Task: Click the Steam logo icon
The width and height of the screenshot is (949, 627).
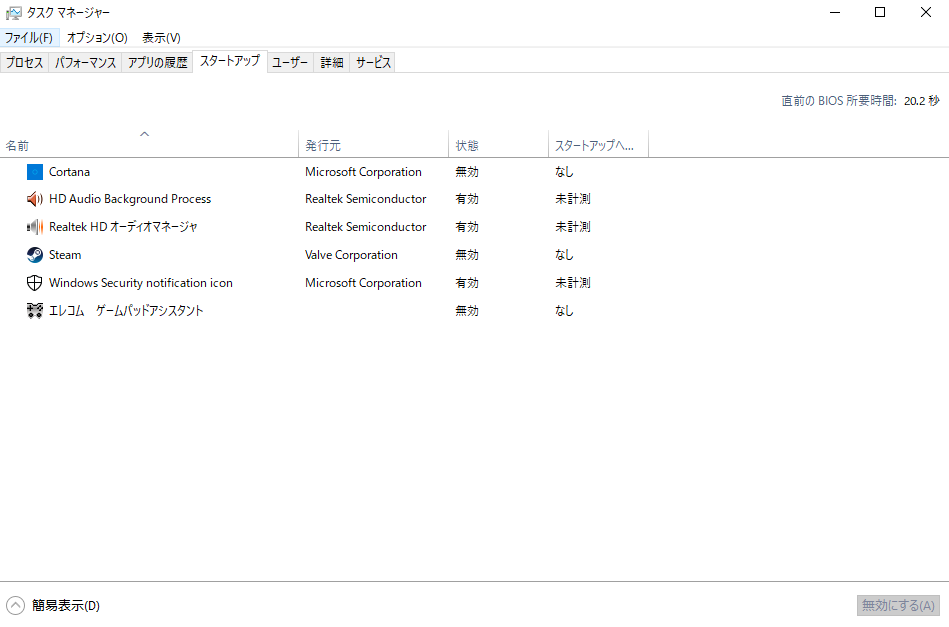Action: pos(35,255)
